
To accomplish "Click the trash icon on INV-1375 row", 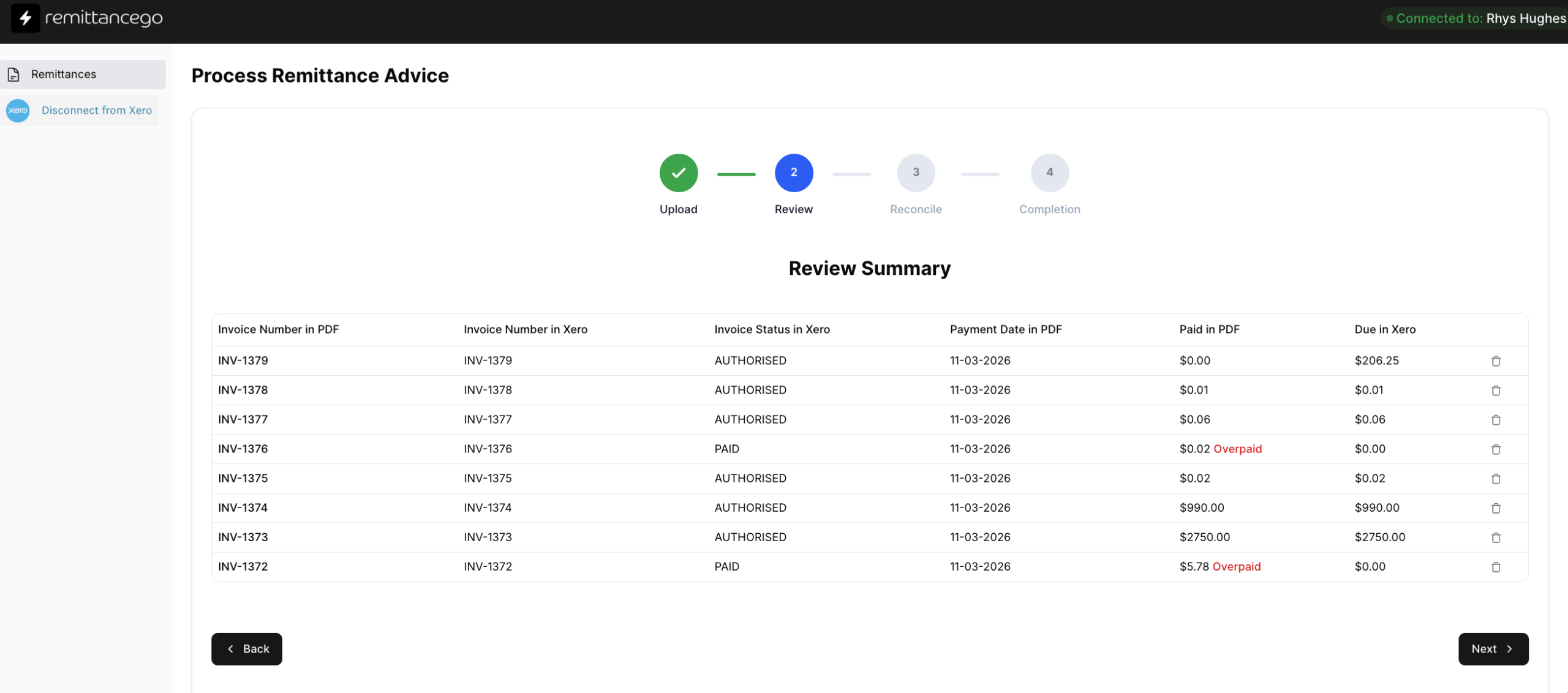I will click(x=1495, y=479).
